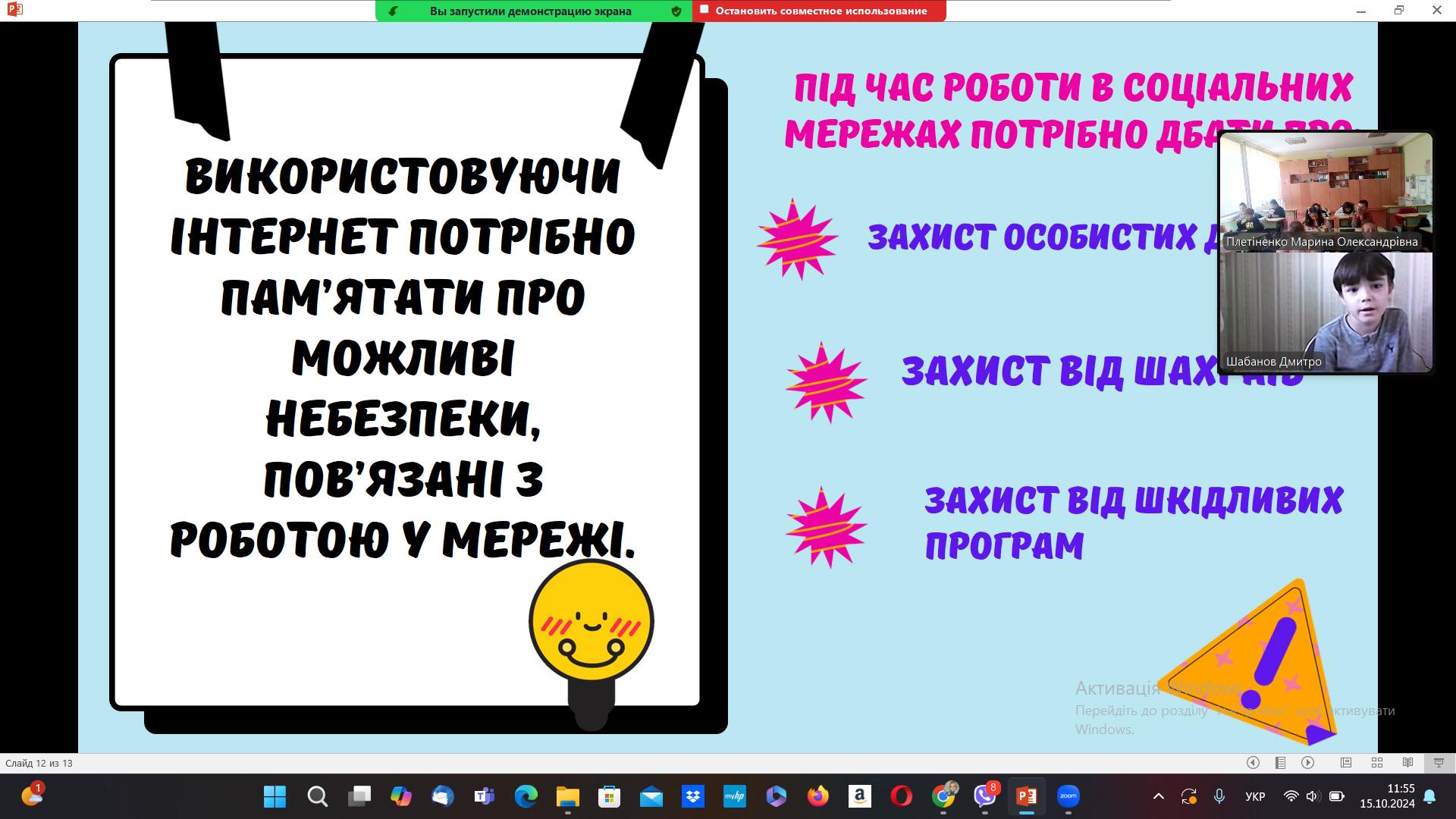Minimize the PowerPoint window
Viewport: 1456px width, 819px height.
(x=1361, y=11)
